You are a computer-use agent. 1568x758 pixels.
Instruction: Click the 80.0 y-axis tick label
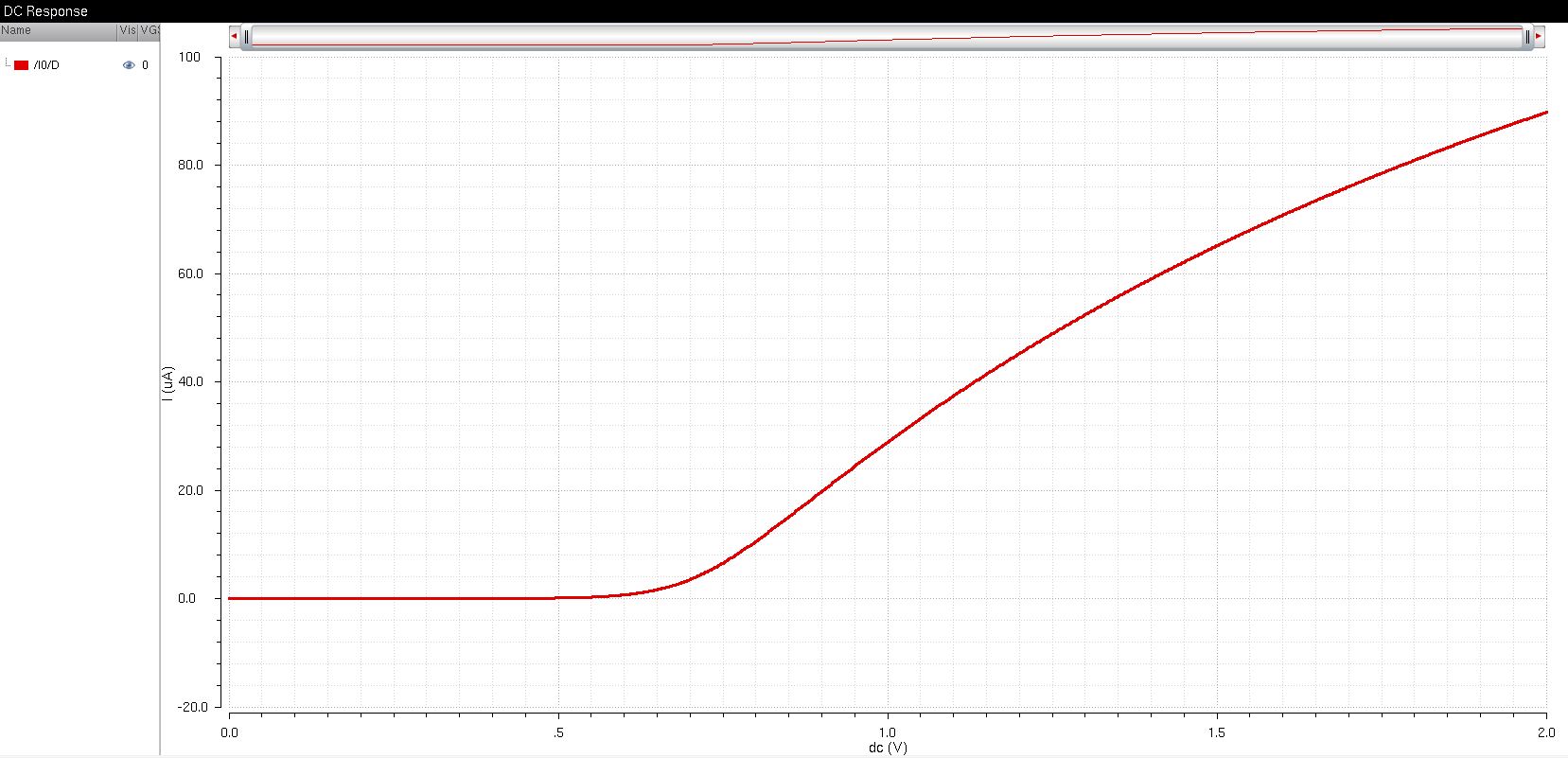pos(190,165)
